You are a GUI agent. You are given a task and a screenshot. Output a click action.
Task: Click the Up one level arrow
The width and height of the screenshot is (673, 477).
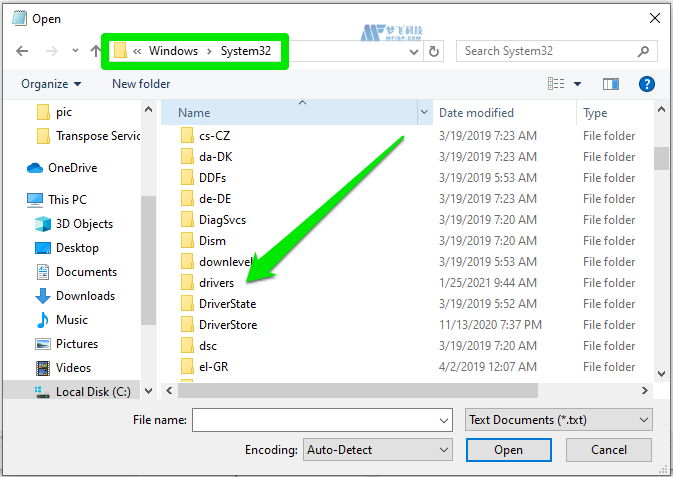pos(96,51)
